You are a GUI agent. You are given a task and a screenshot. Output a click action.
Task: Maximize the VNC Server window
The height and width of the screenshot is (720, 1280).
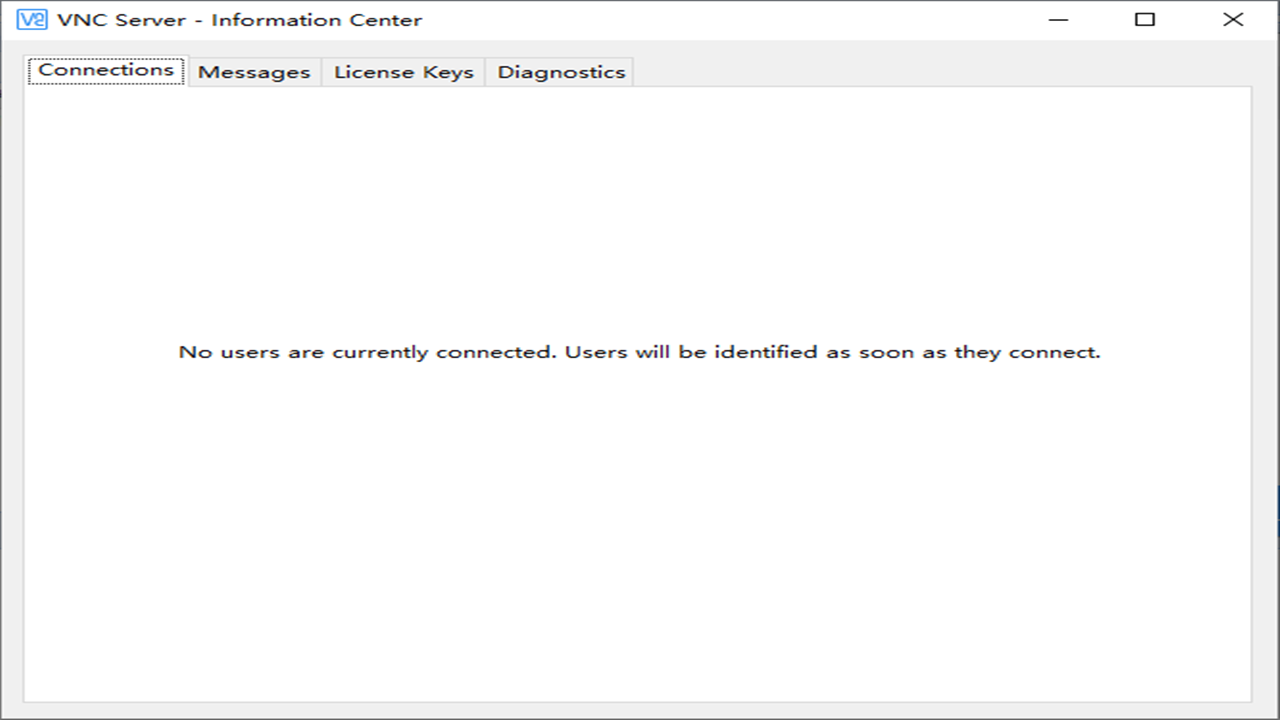click(1145, 20)
